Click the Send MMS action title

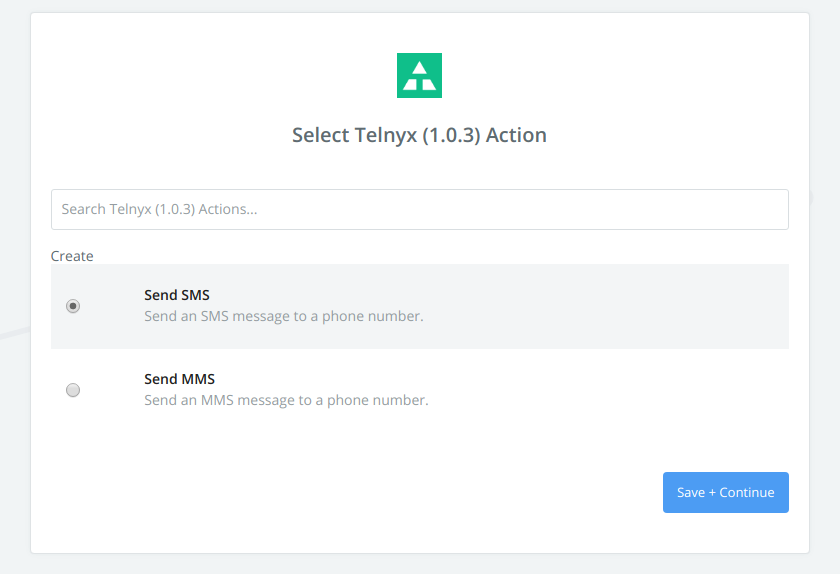point(179,379)
